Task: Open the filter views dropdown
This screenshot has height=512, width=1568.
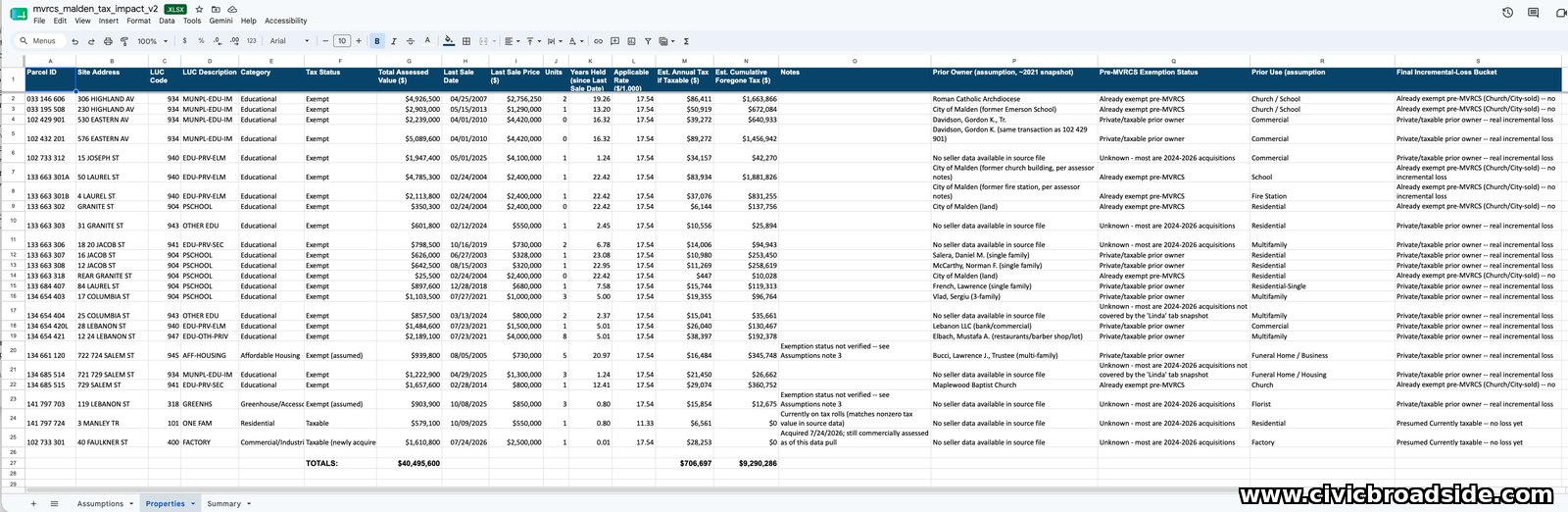Action: tap(667, 41)
